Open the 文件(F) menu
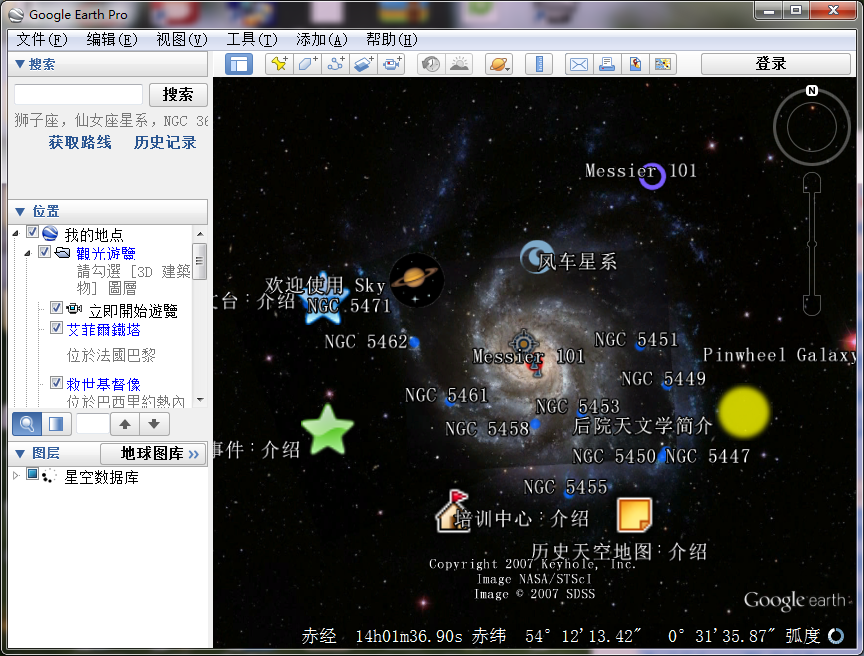Image resolution: width=864 pixels, height=656 pixels. coord(42,40)
